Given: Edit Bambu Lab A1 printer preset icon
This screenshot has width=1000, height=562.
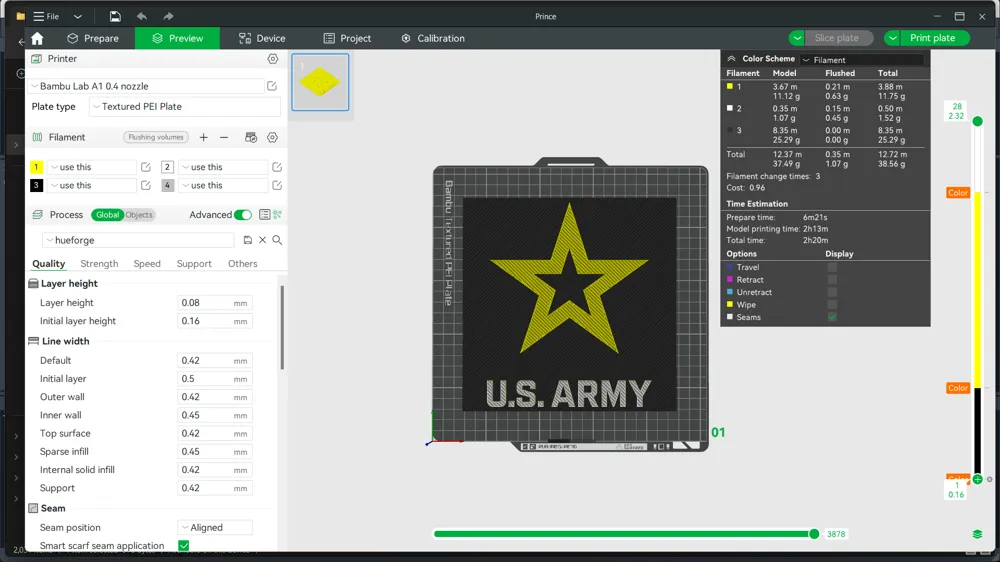Looking at the screenshot, I should 272,86.
